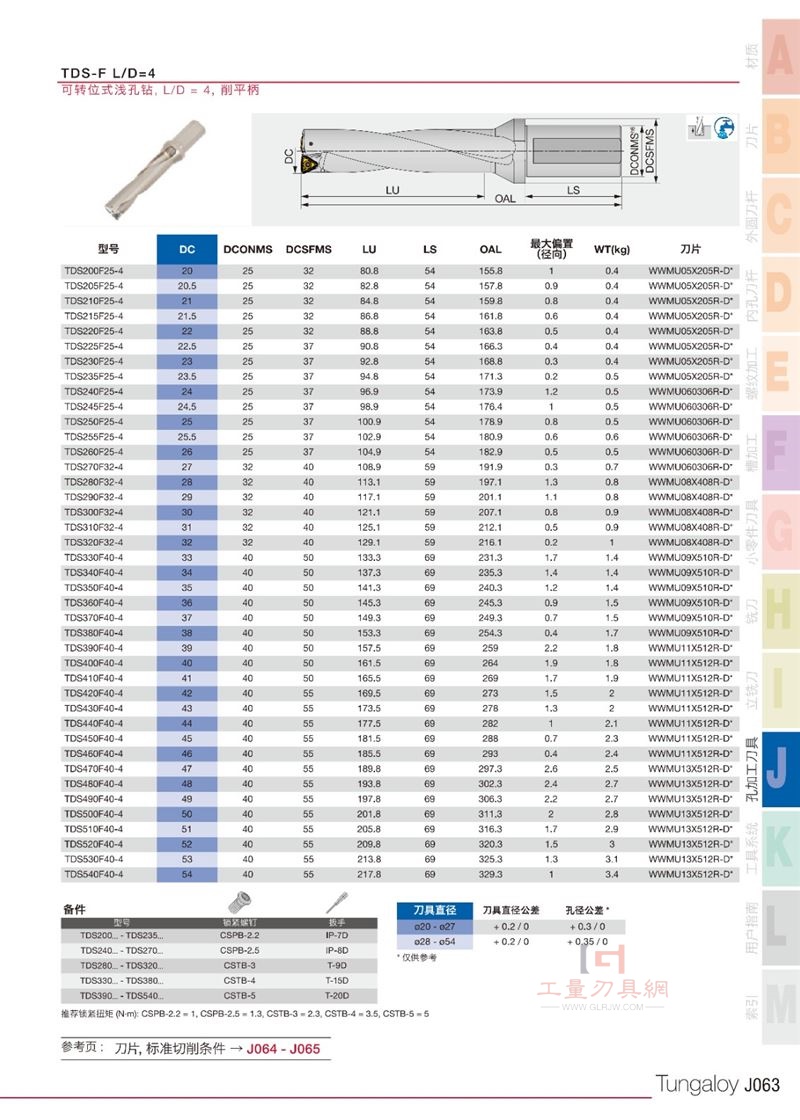
Task: Click the WT(kg) column header
Action: [x=612, y=249]
